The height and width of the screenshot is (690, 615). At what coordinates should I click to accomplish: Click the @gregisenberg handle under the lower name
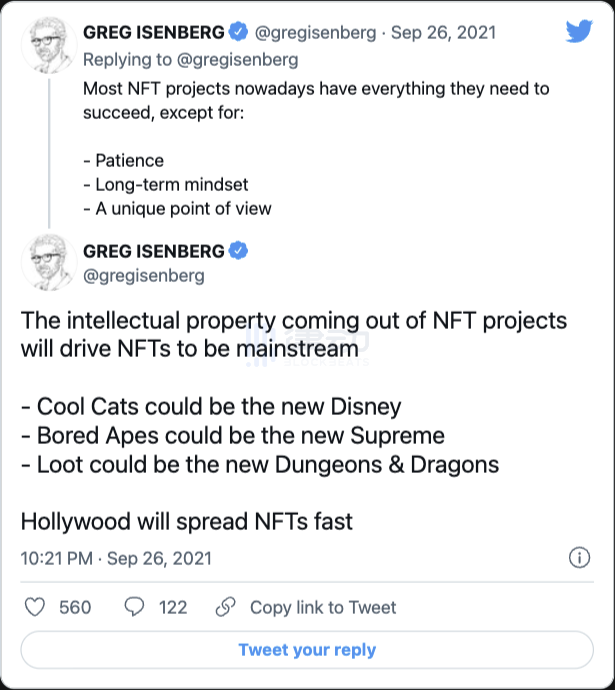tap(144, 275)
